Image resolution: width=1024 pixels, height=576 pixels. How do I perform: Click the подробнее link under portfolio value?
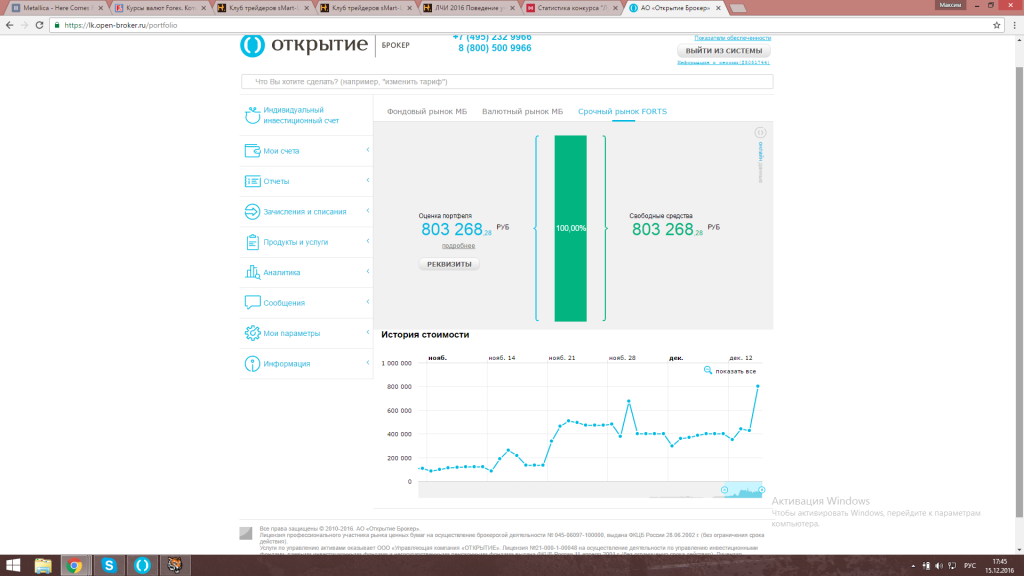458,245
